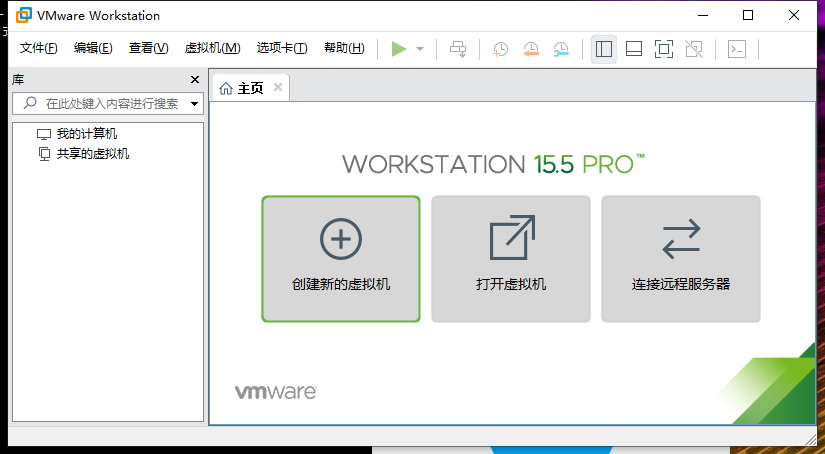Toggle the thumbnail bar view icon

tap(633, 49)
